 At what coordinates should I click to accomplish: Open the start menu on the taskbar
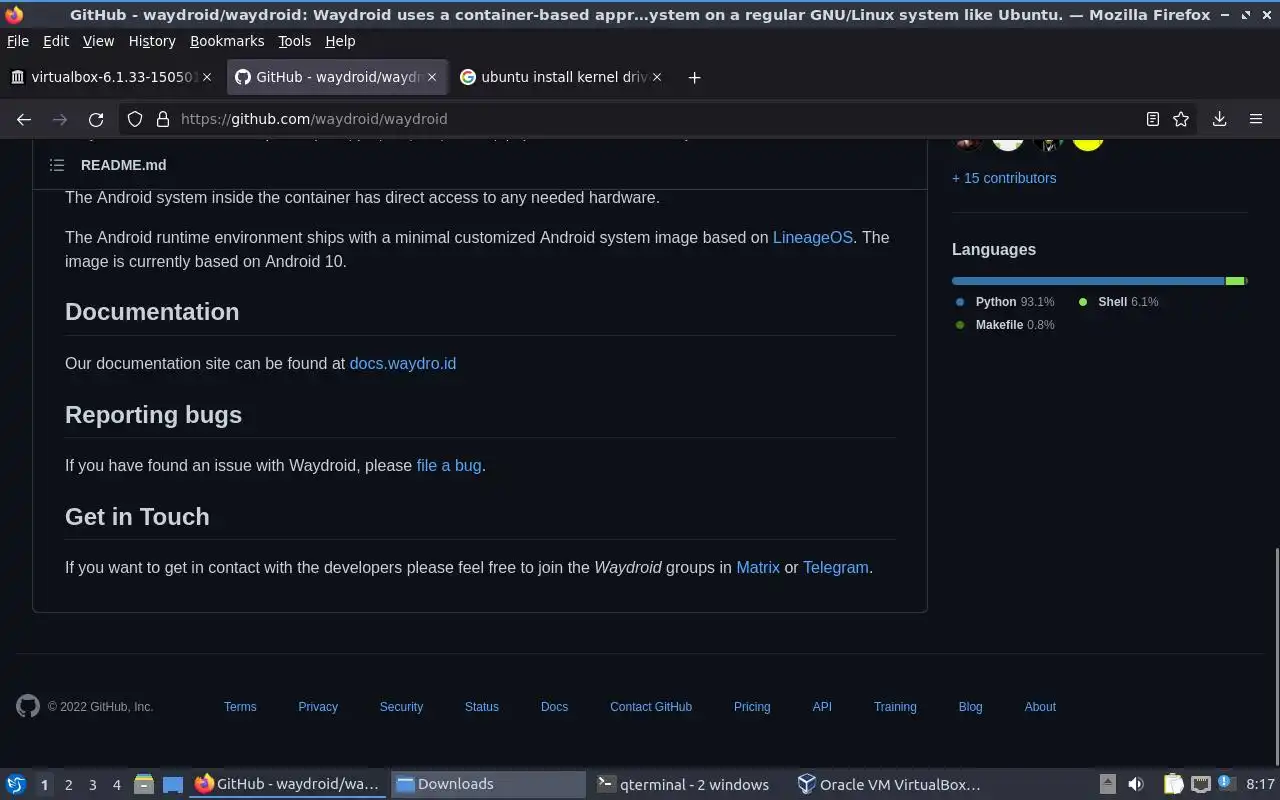tap(16, 785)
